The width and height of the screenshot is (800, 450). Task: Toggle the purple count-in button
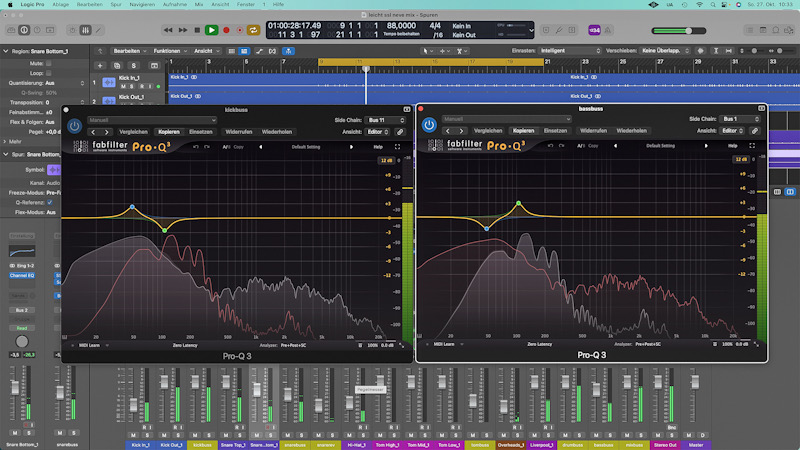(x=594, y=30)
